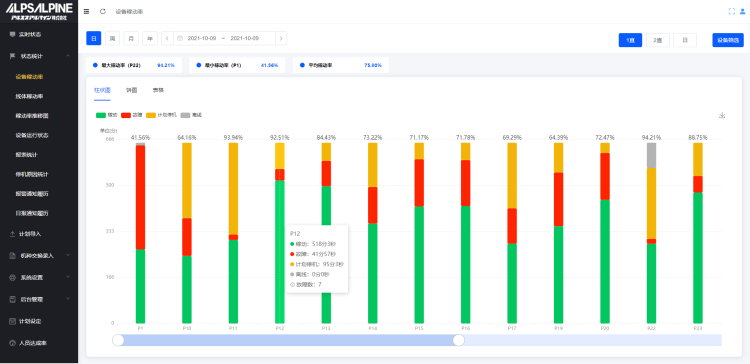Click the flag icon beside 状态统计
Screen dimensions: 750x364
coord(12,56)
